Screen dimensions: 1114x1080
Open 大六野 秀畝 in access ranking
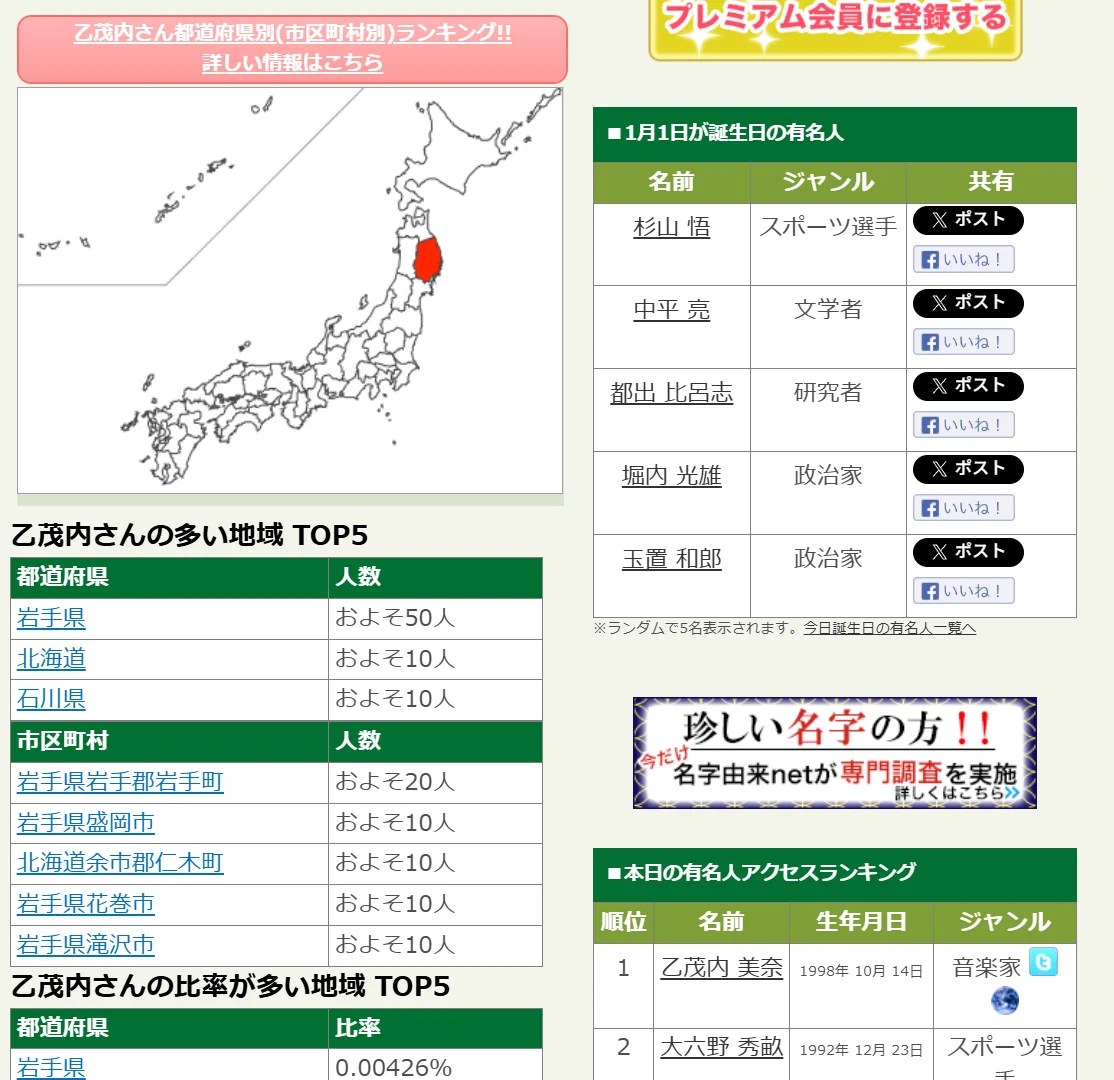point(722,1047)
